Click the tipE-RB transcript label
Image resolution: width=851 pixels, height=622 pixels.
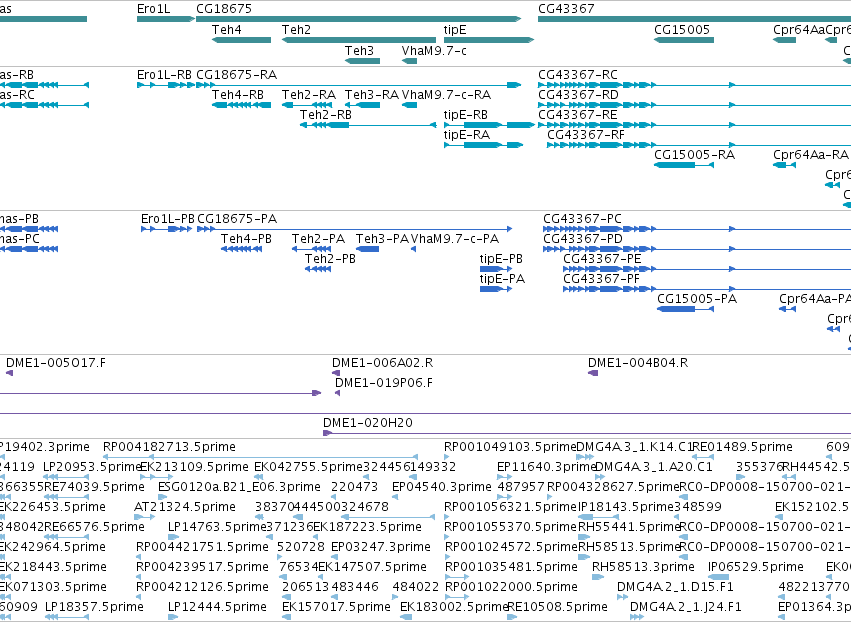point(466,115)
